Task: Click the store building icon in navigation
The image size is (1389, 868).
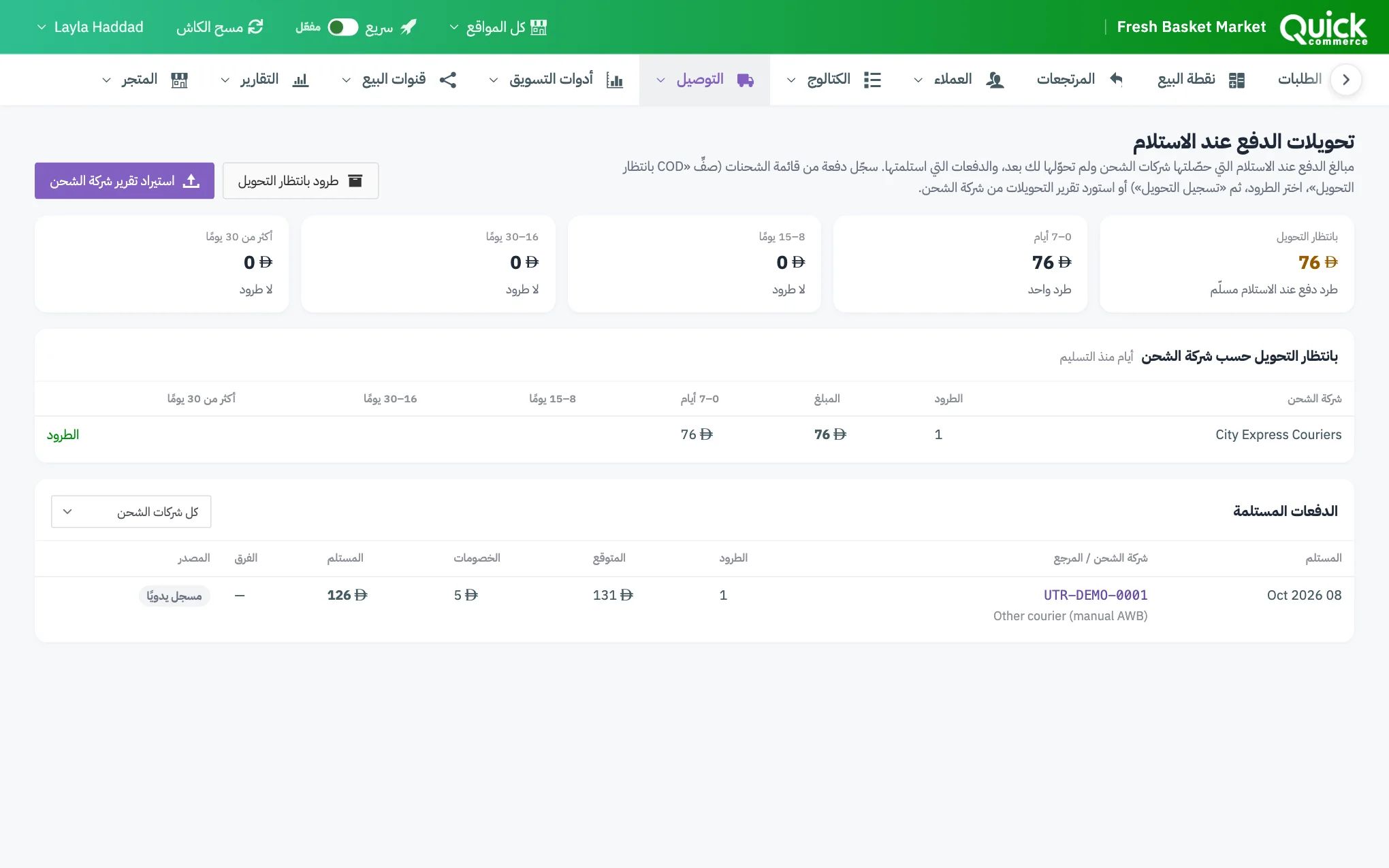Action: click(179, 80)
